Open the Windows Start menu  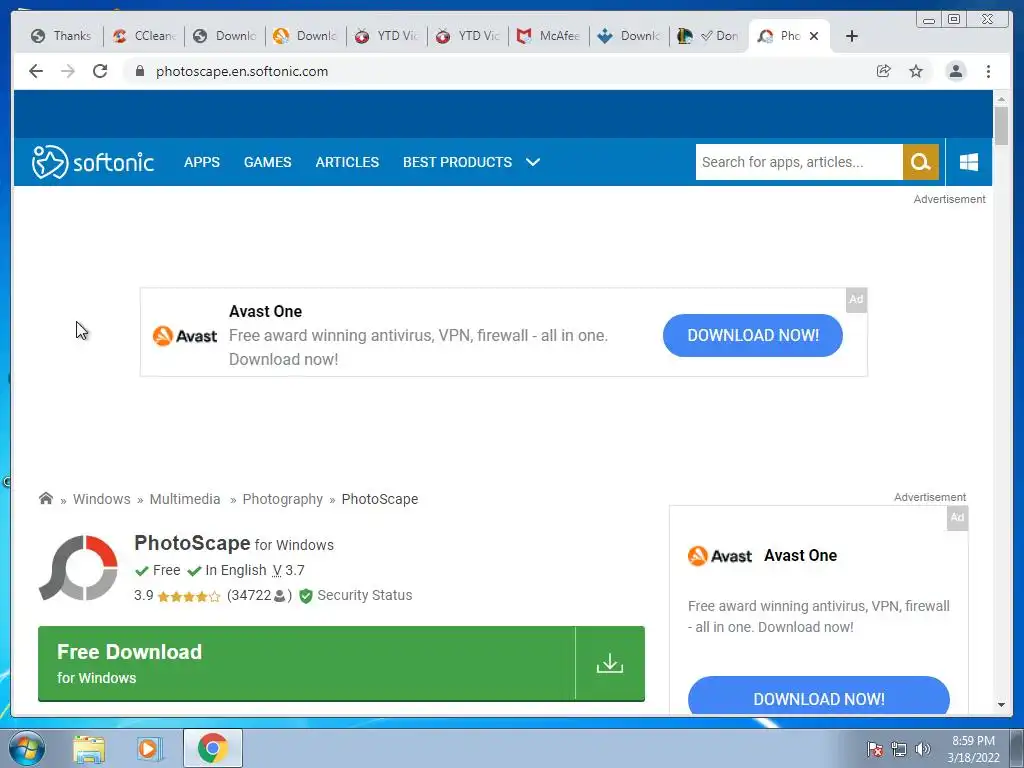point(27,748)
